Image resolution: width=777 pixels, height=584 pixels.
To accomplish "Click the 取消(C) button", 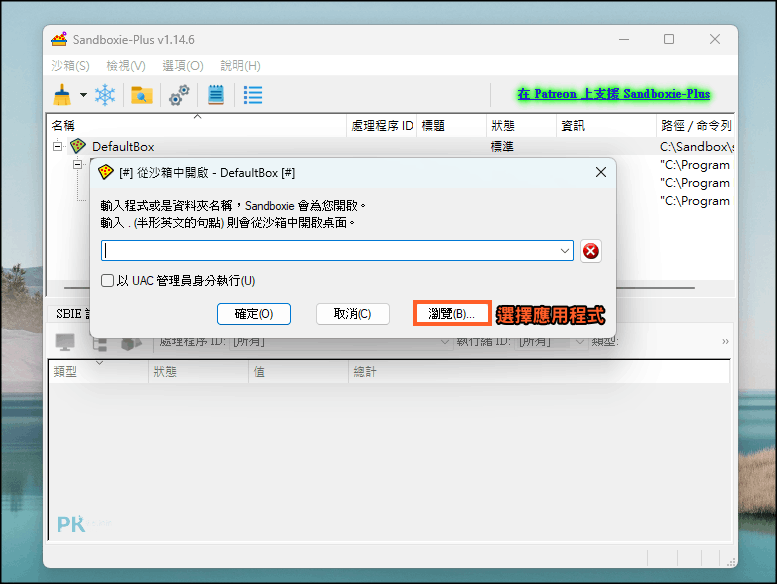I will [353, 314].
